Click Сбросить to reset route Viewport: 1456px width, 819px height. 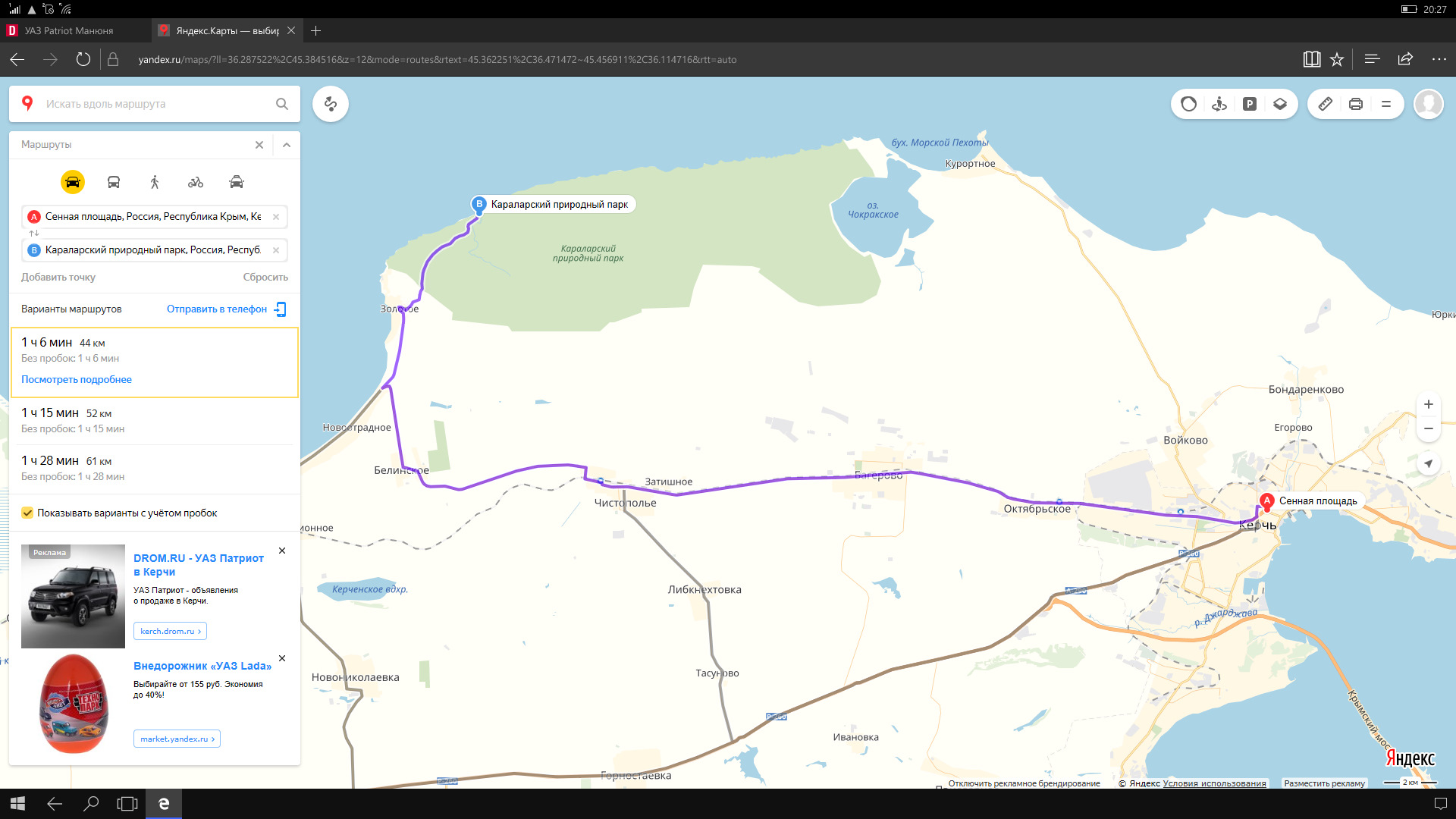[x=265, y=278]
